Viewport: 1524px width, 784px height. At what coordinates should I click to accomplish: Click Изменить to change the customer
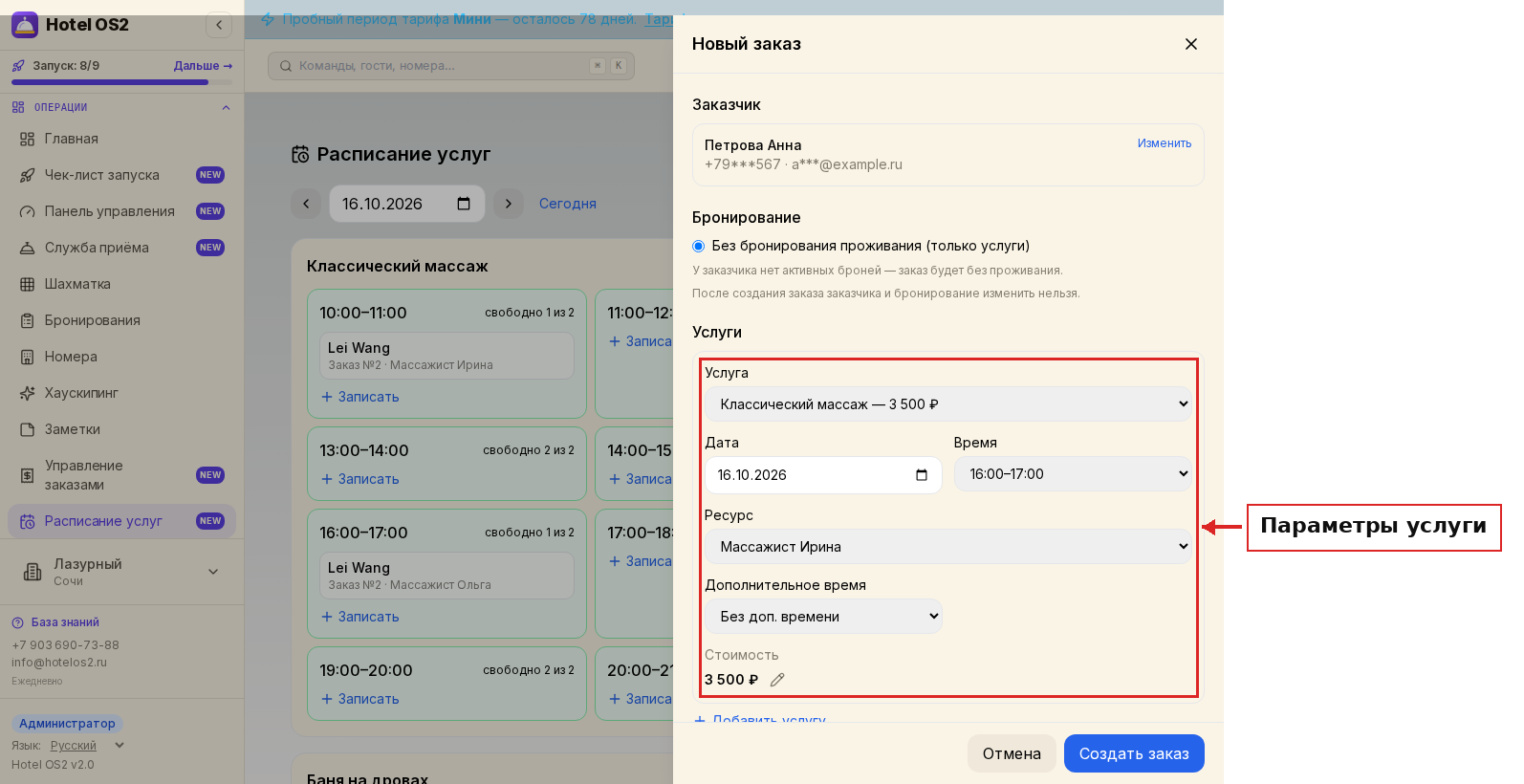[x=1165, y=143]
